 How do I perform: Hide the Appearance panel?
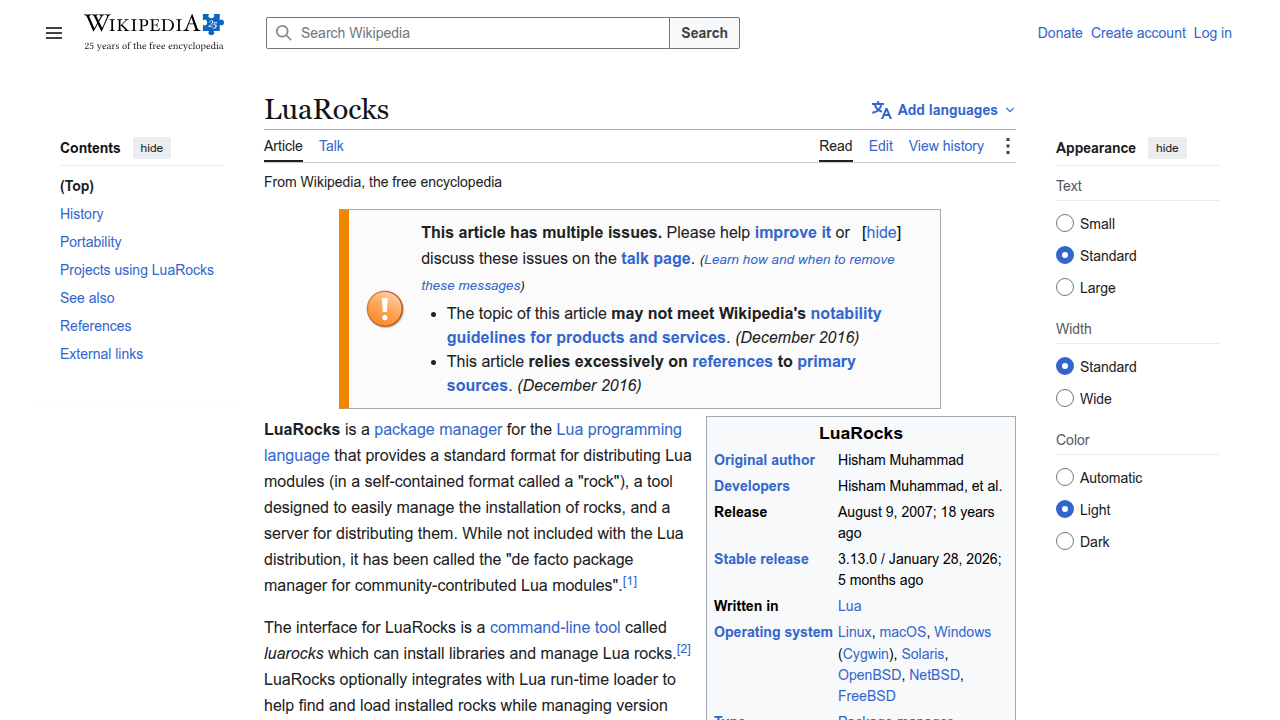(1167, 148)
